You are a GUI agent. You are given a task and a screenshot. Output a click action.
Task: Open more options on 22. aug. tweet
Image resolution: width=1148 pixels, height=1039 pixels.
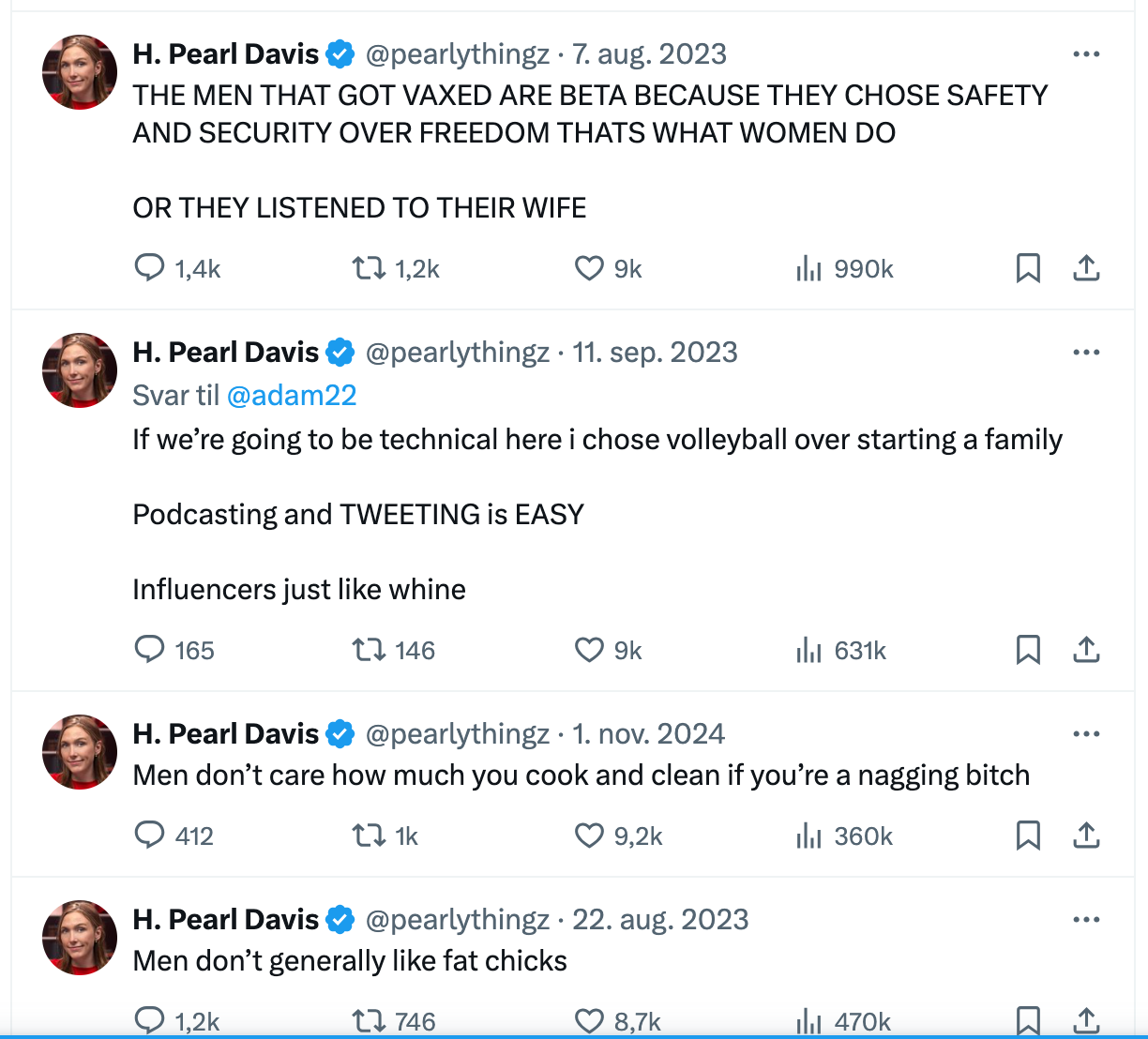[1086, 920]
